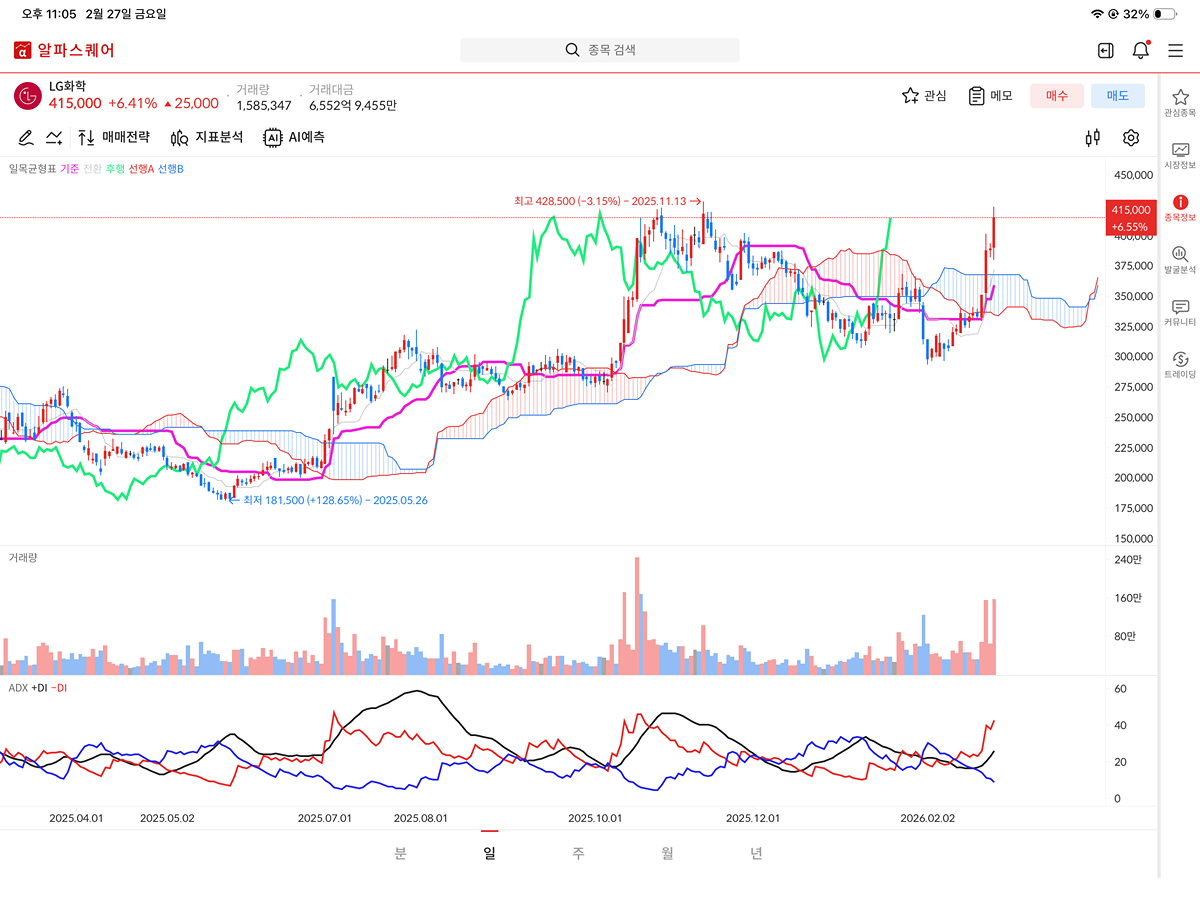Switch to the 주 timeframe tab
The height and width of the screenshot is (900, 1200).
click(x=578, y=853)
